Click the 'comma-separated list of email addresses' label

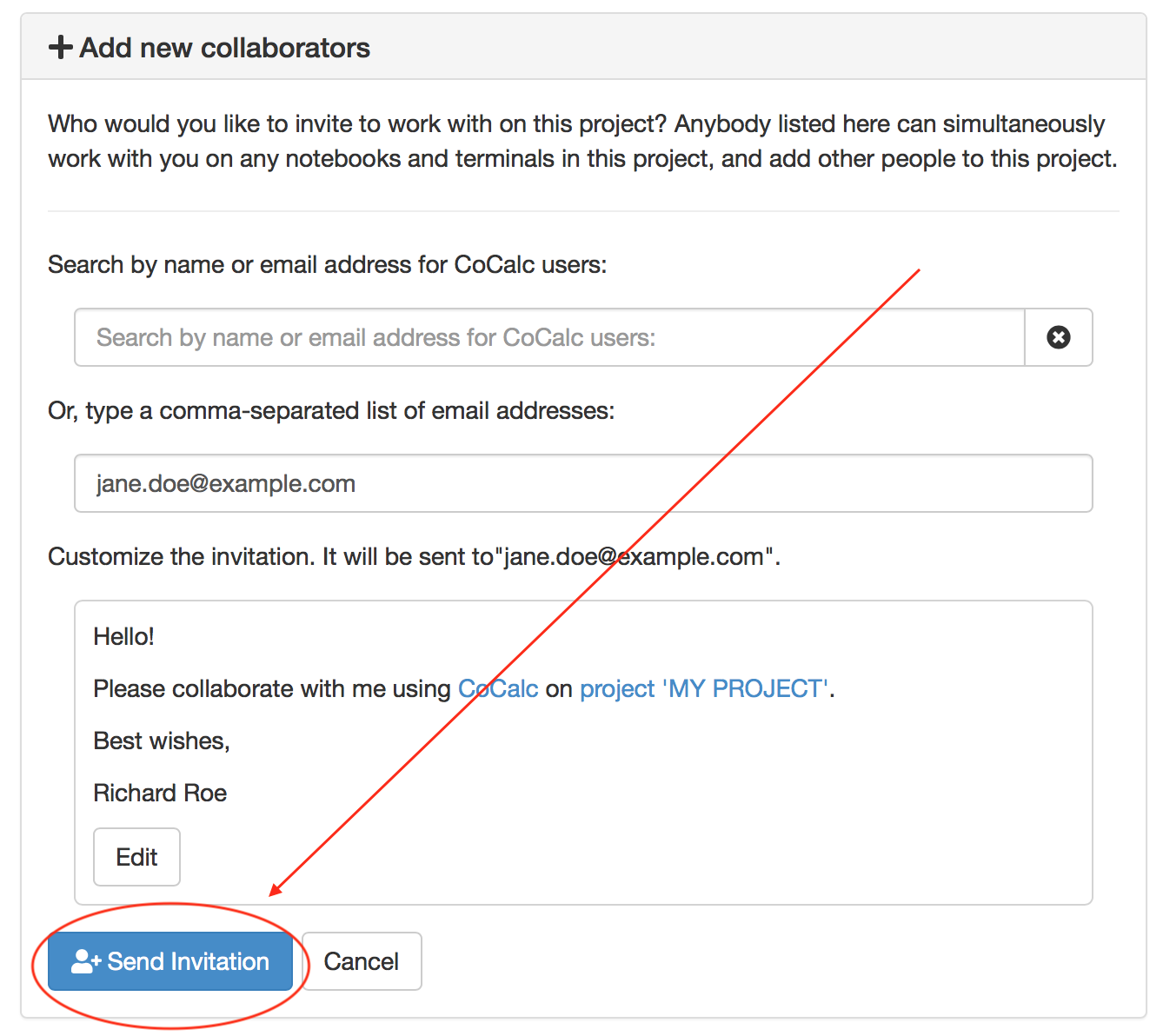330,410
